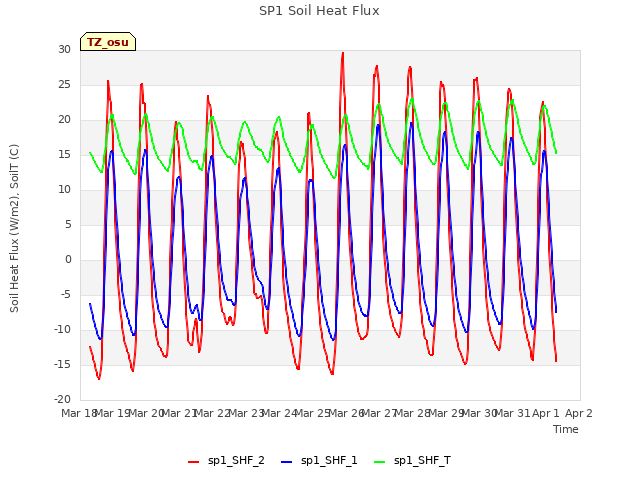
Task: Click the green sp1_SHF_T legend swatch
Action: (380, 462)
